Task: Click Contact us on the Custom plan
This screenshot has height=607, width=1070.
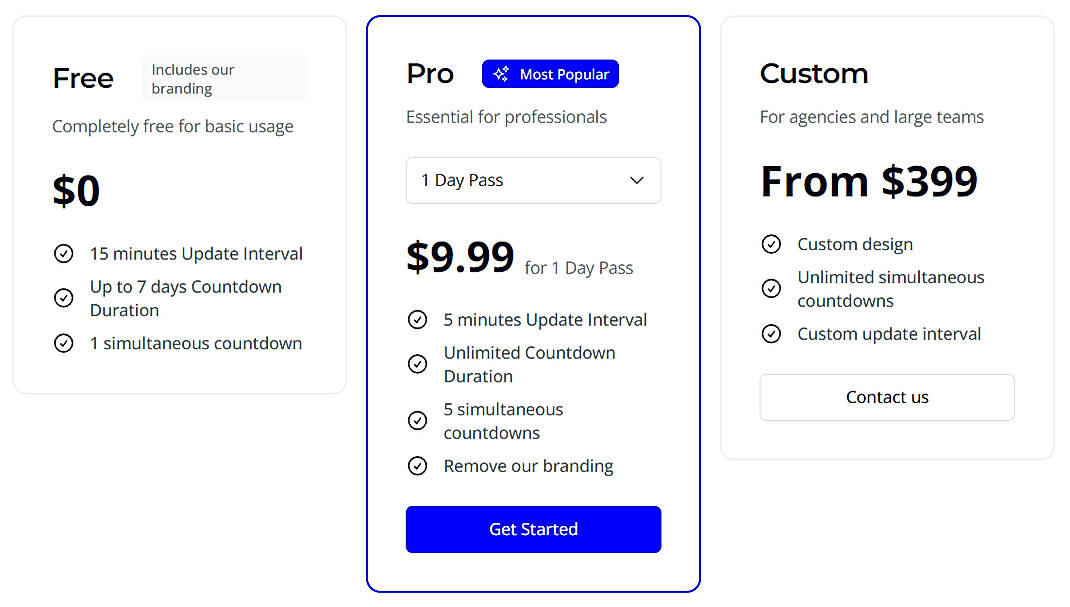Action: click(886, 397)
